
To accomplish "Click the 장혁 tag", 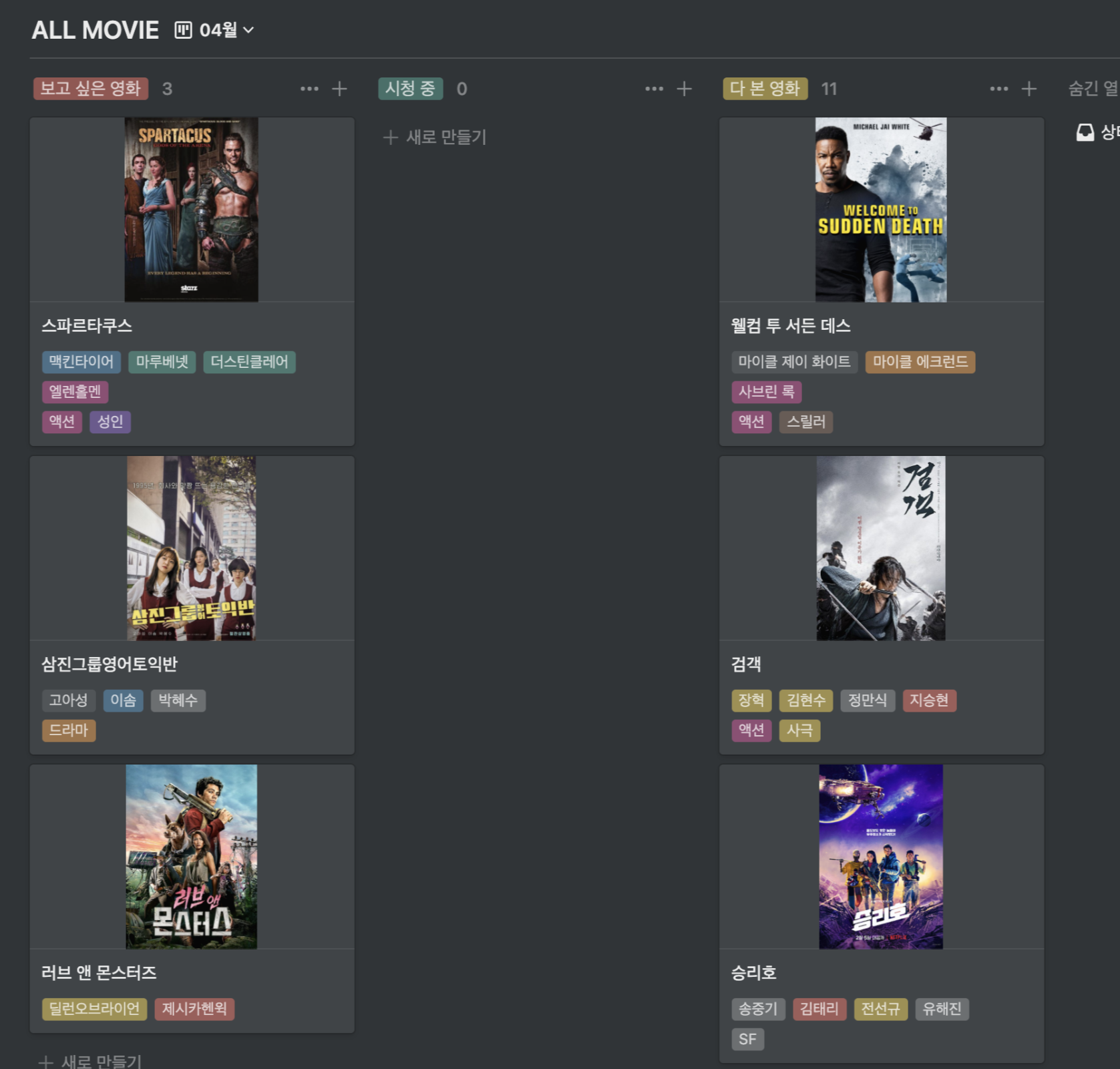I will (751, 700).
